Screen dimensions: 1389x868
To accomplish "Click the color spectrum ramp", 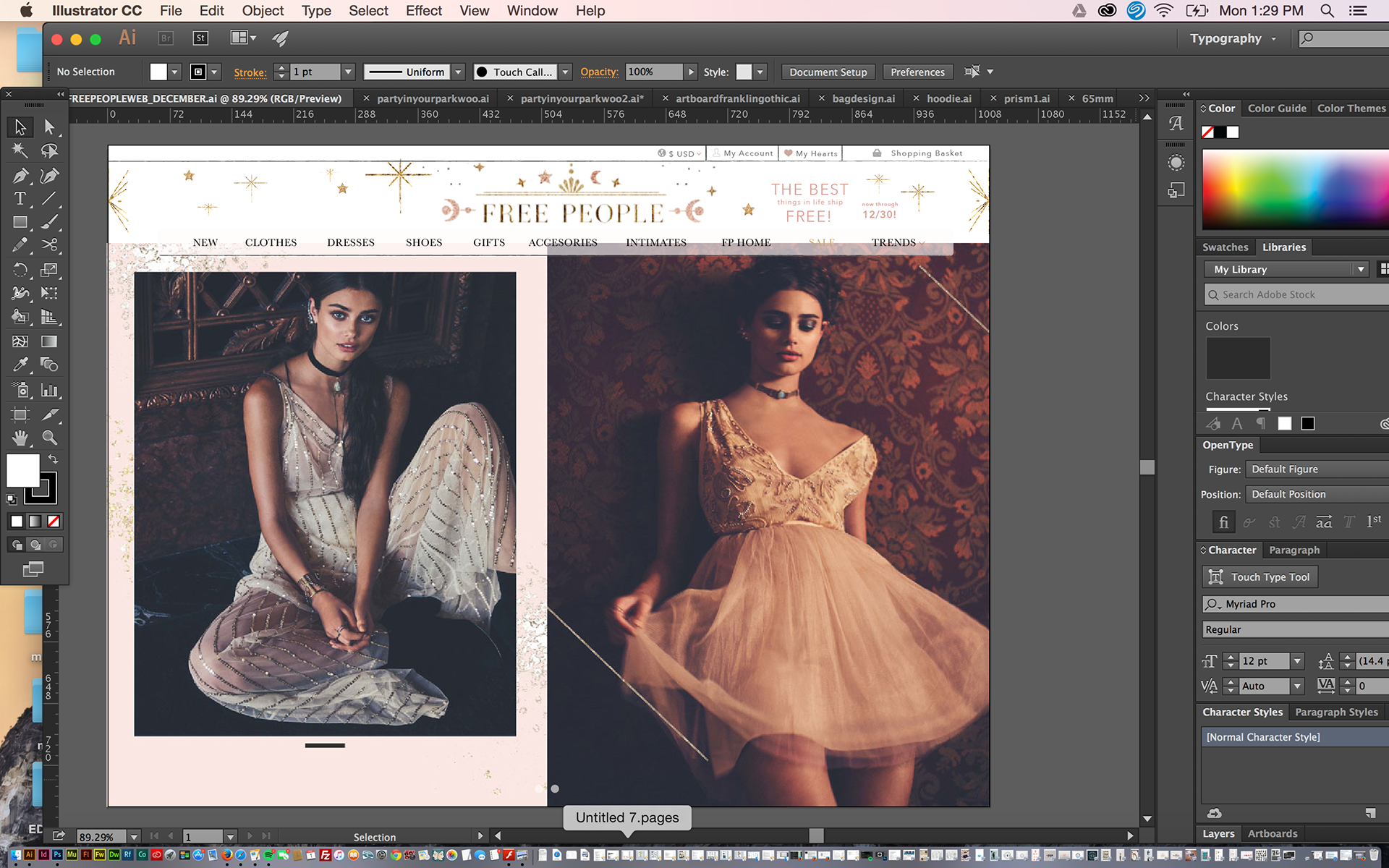I will pos(1295,190).
